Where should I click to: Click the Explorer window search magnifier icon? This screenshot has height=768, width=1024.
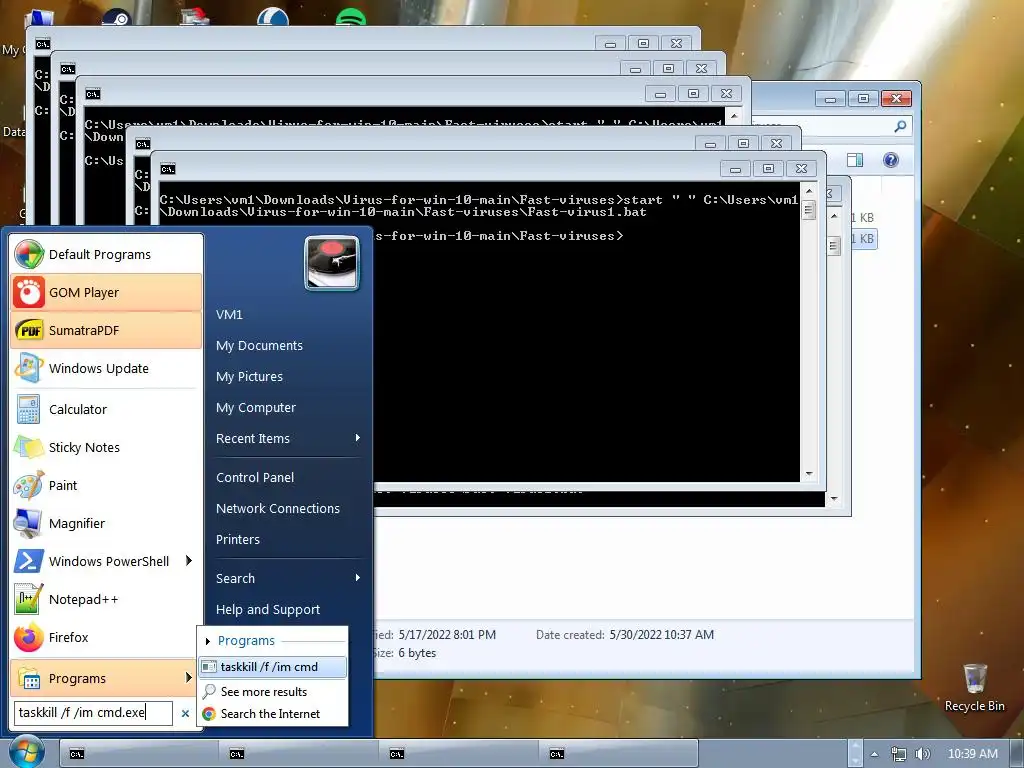[x=900, y=126]
